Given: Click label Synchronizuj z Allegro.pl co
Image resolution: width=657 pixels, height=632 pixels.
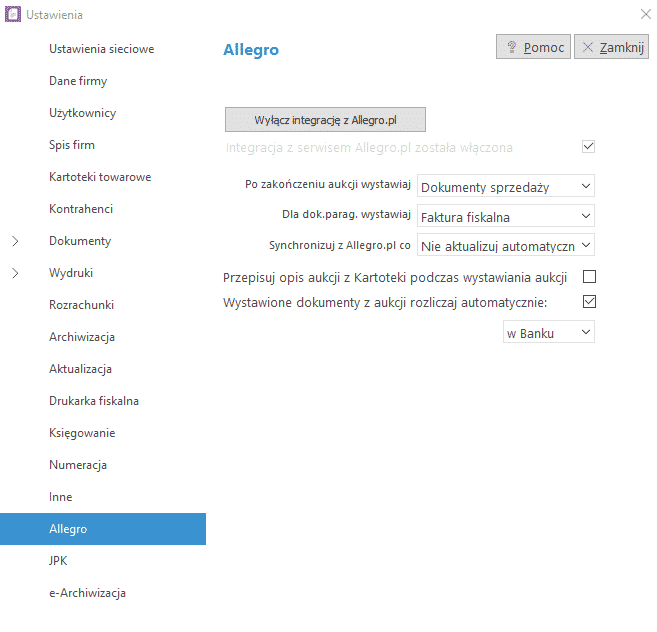Looking at the screenshot, I should (x=339, y=245).
